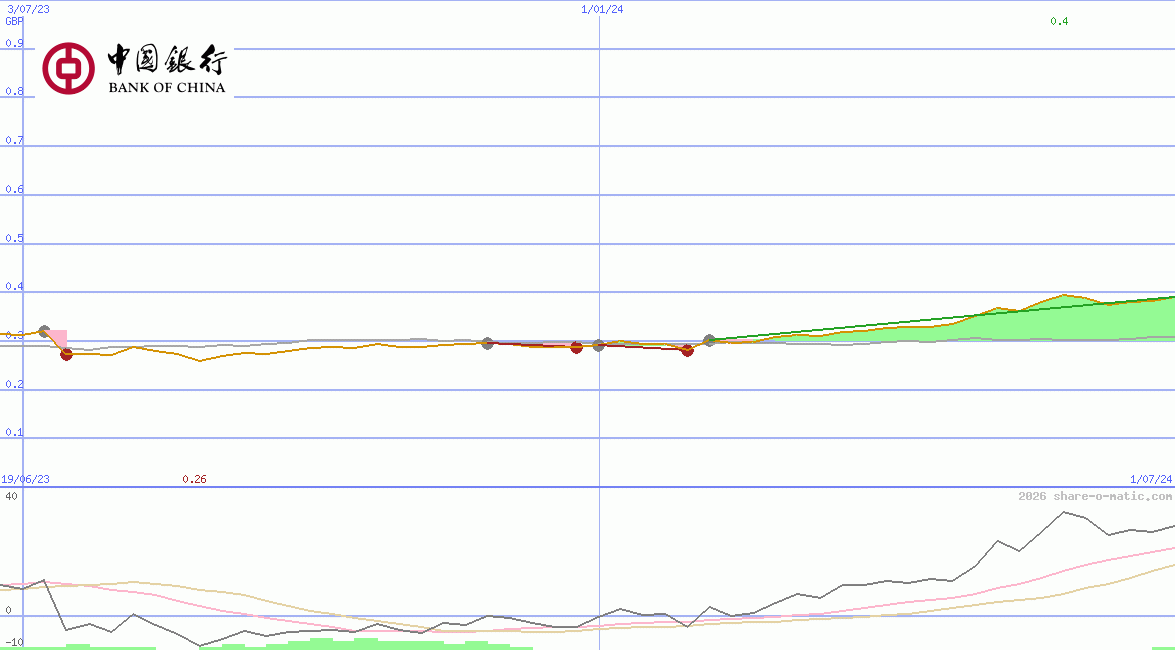Click the -10 indicator axis label

coord(14,643)
